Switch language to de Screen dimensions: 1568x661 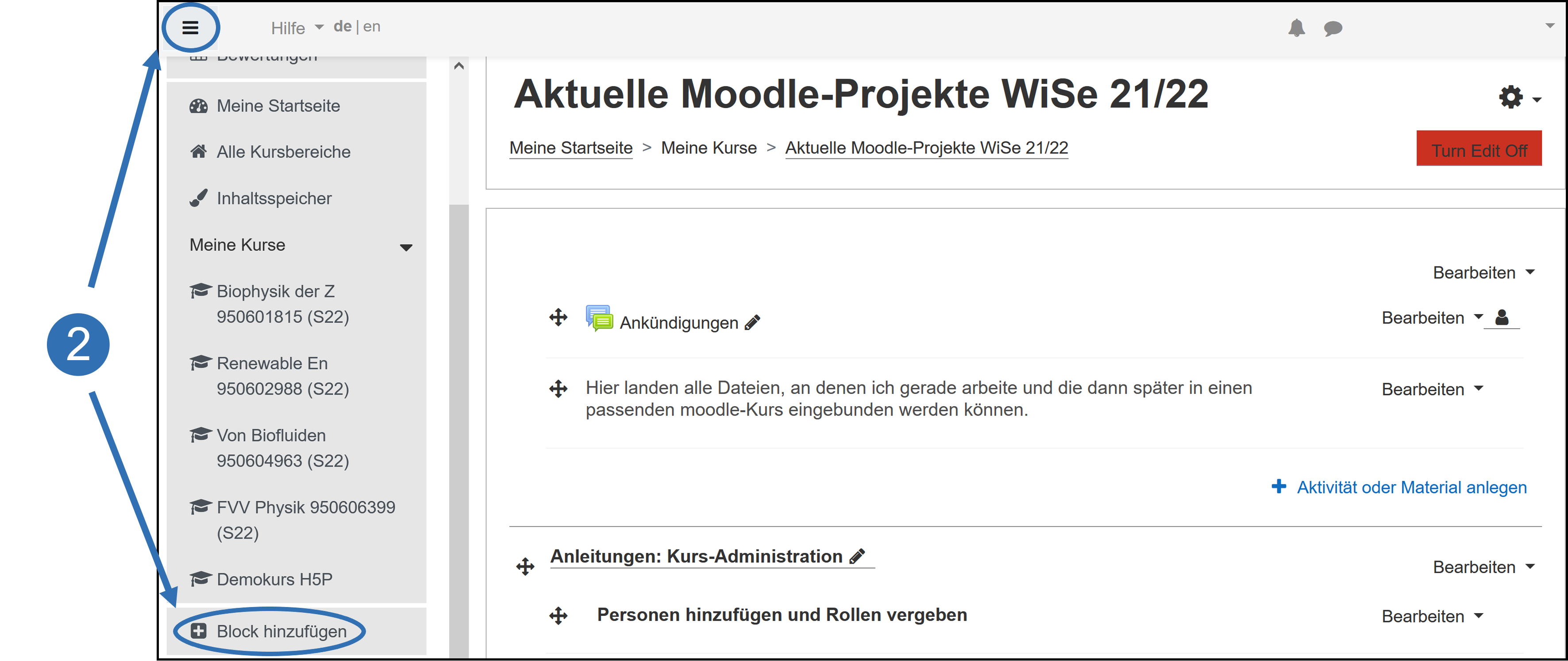pos(342,26)
